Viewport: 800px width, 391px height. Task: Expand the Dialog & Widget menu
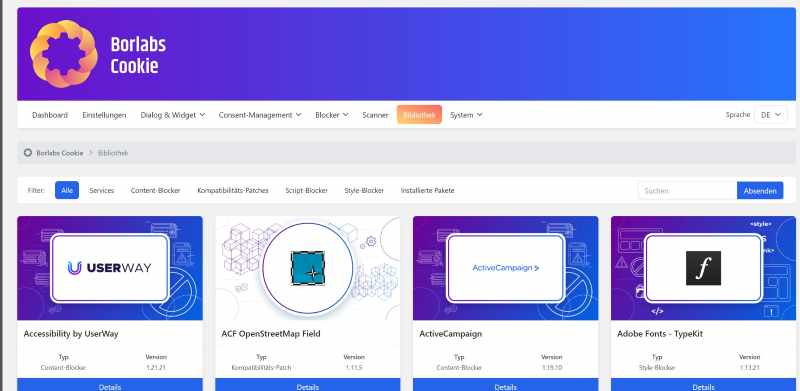coord(173,115)
